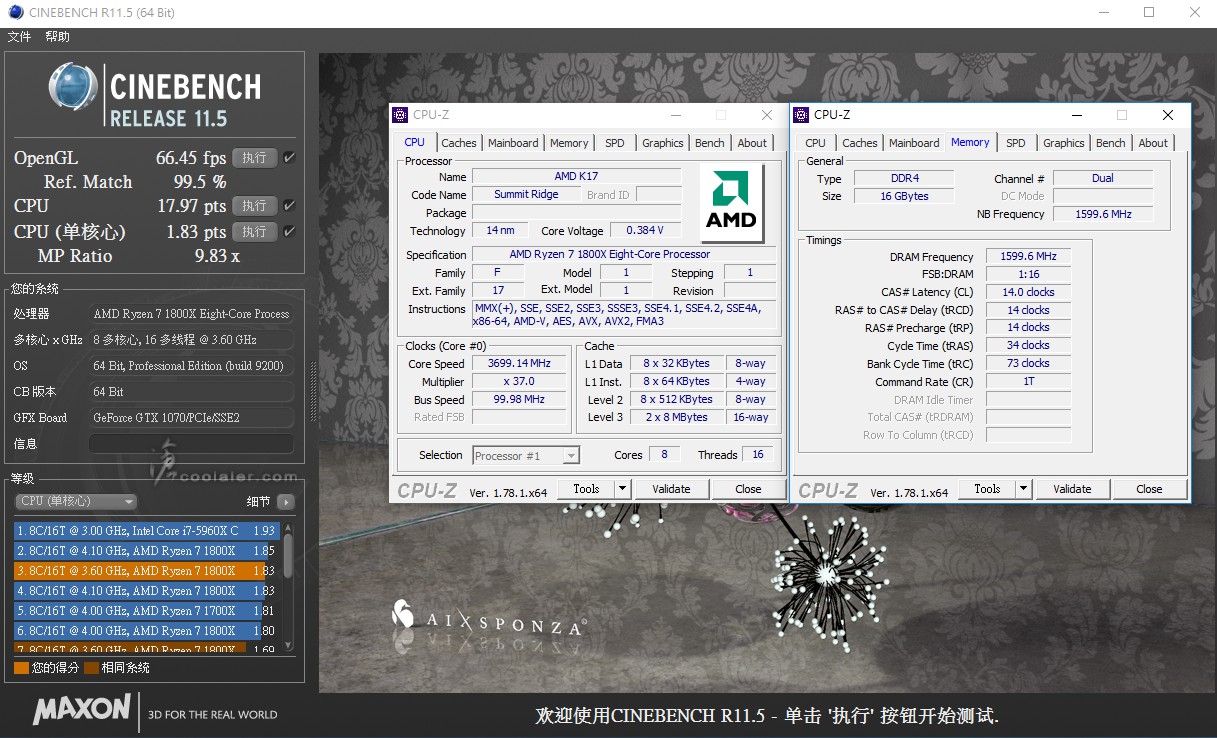
Task: Select ranking row 6 Ryzen 7 1800X 4.00 GHz
Action: (x=146, y=631)
